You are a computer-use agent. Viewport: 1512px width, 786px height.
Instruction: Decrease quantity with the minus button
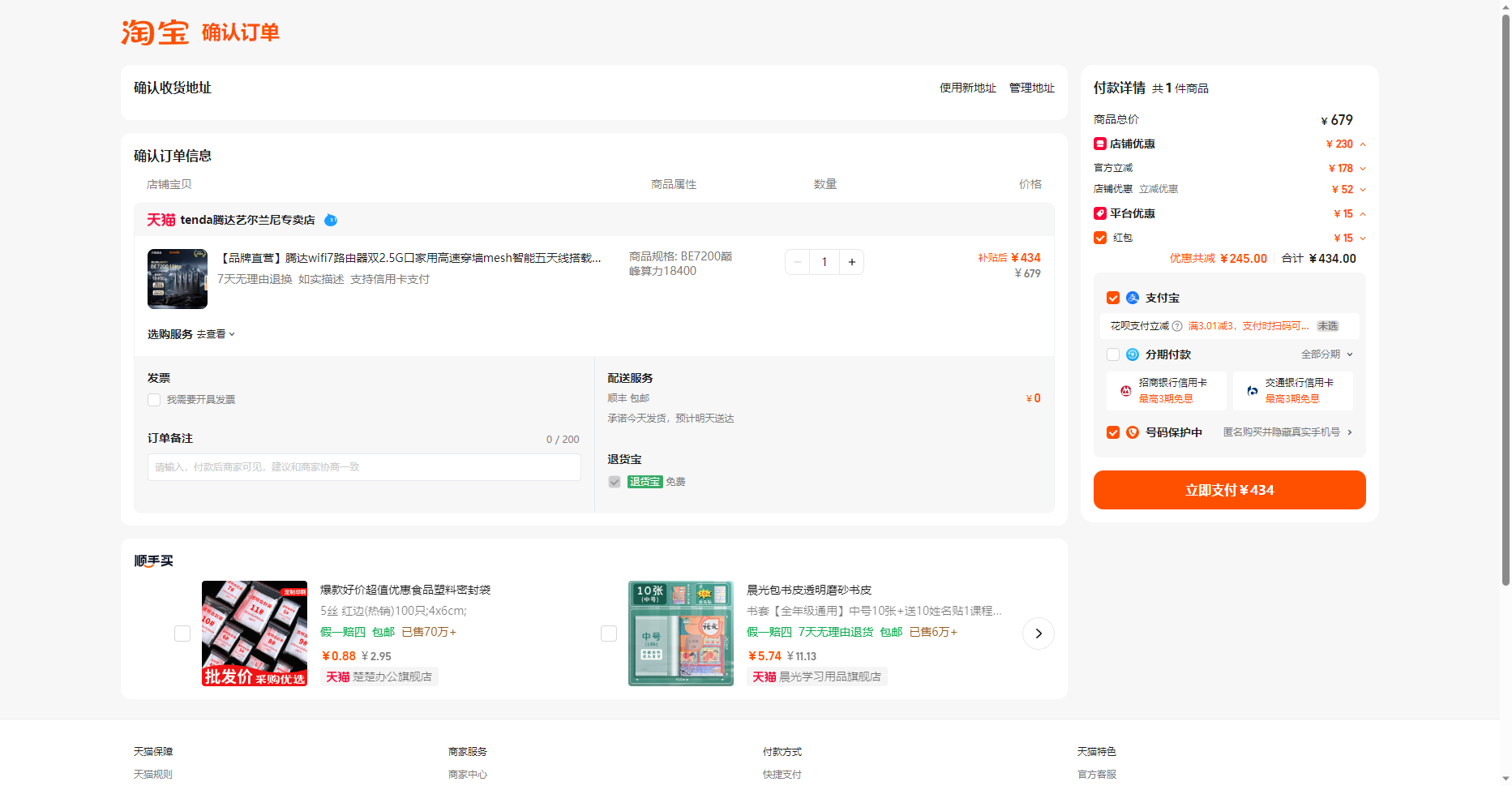(798, 262)
